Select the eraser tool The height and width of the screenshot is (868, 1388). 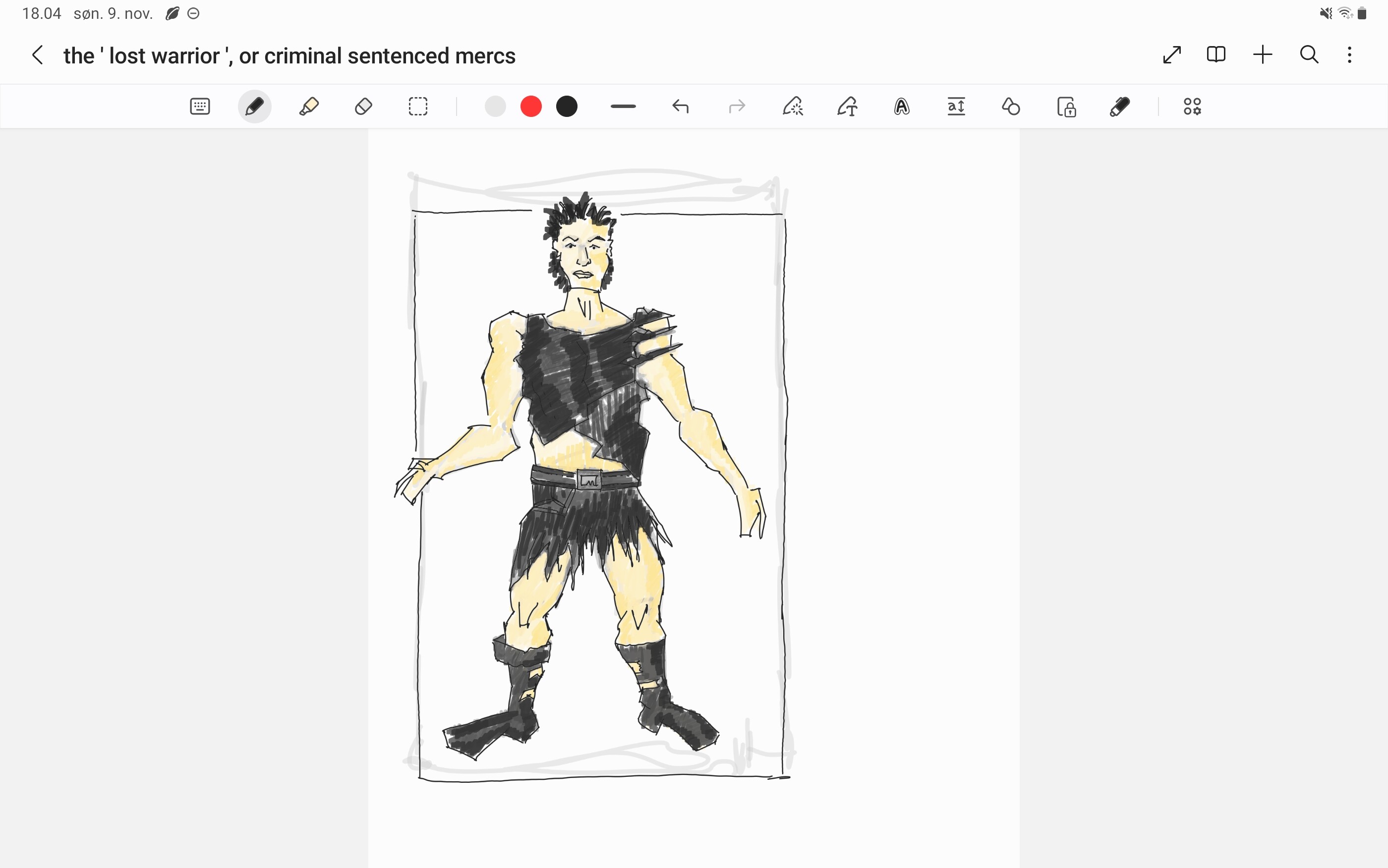click(363, 107)
